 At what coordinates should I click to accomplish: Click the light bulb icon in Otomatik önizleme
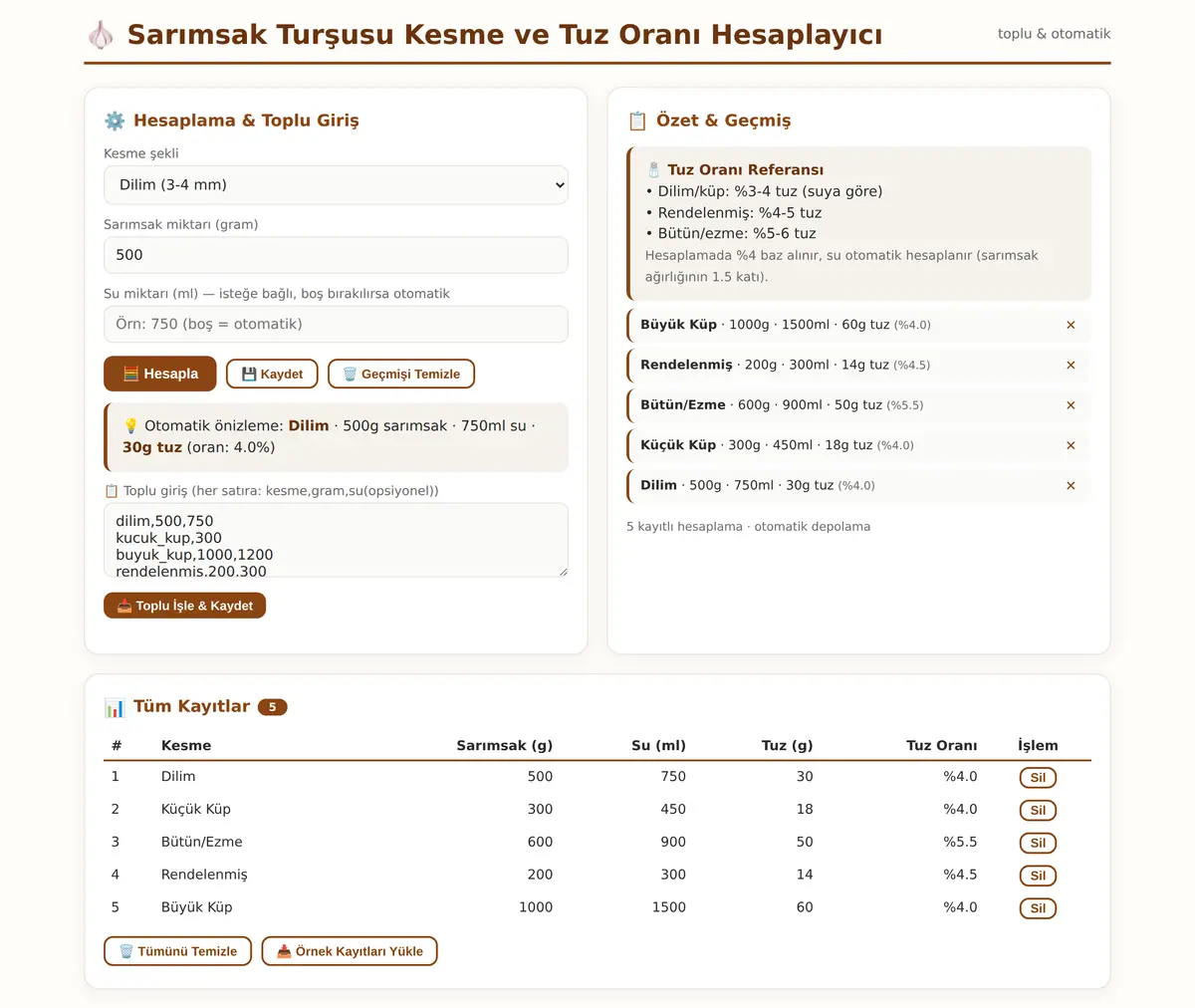pos(130,425)
